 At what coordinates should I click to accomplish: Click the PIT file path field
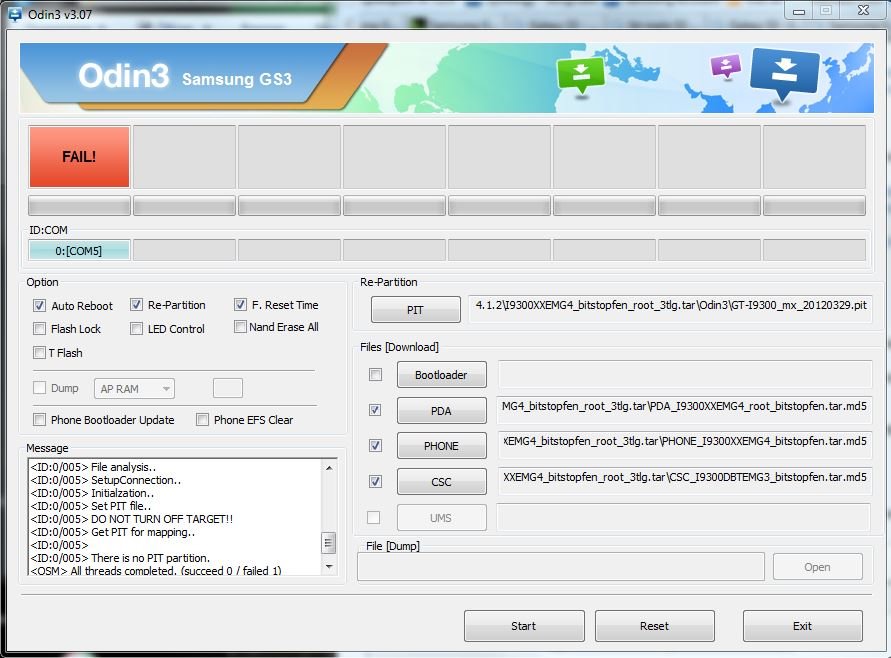[670, 309]
